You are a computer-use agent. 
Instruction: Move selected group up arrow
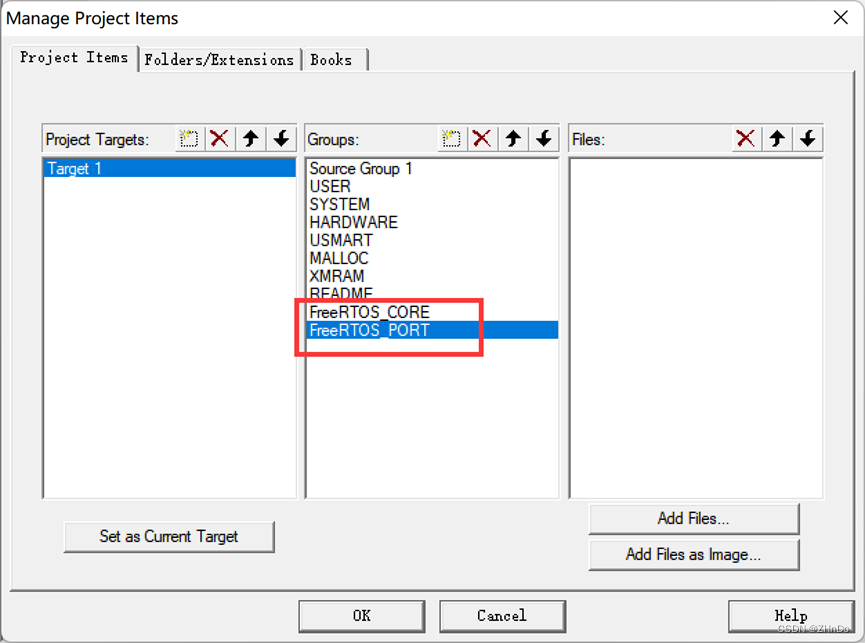click(513, 138)
